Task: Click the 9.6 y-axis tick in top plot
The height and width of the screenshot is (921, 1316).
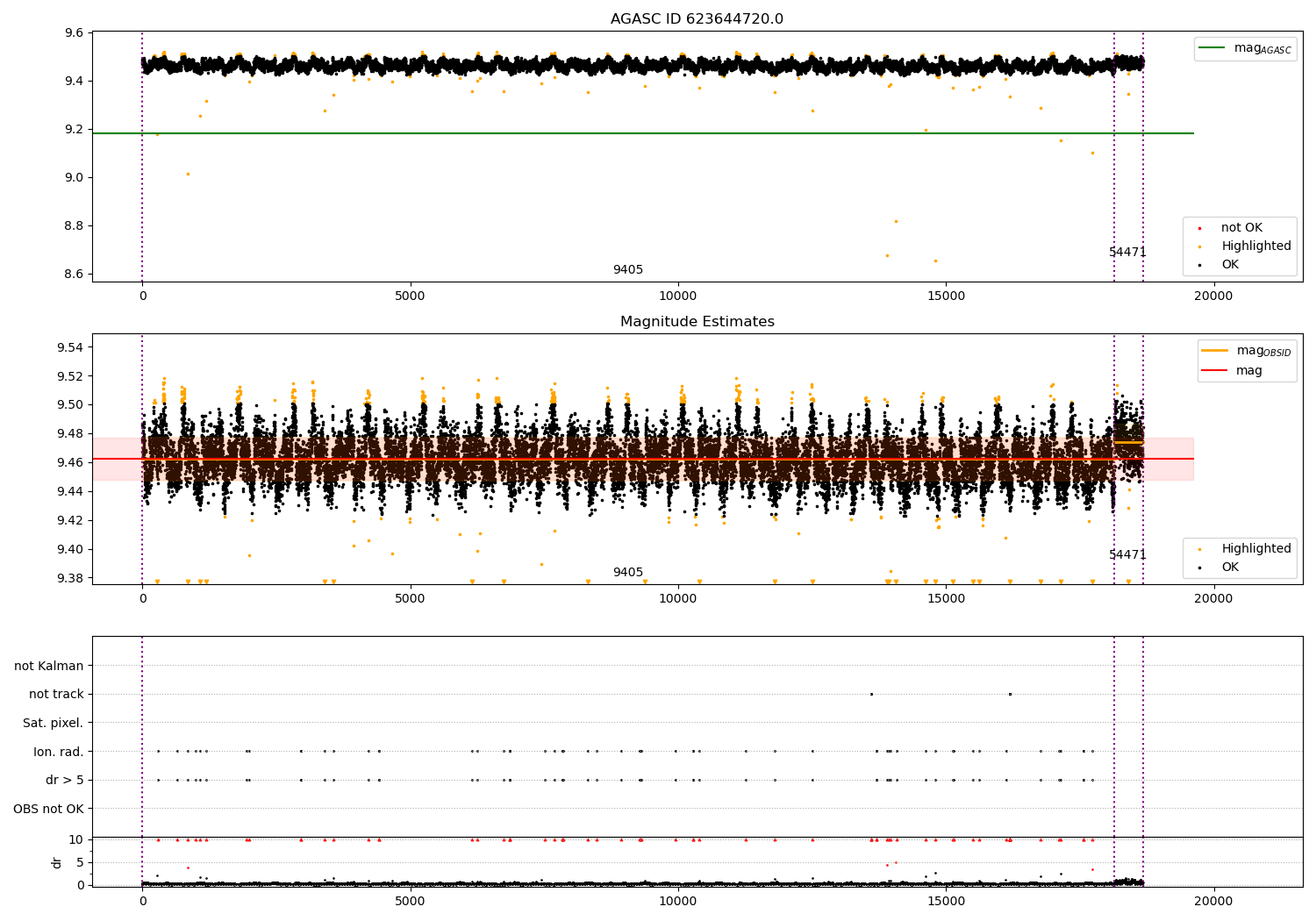Action: [74, 33]
